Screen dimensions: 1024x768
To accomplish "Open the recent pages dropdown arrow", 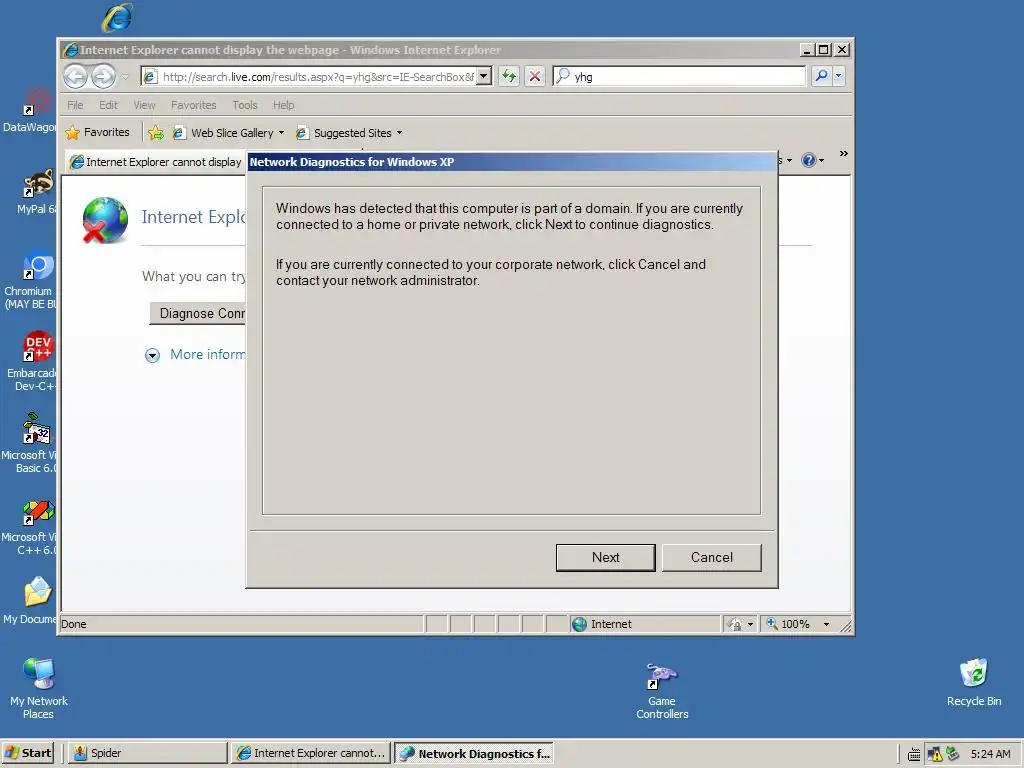I will [125, 77].
